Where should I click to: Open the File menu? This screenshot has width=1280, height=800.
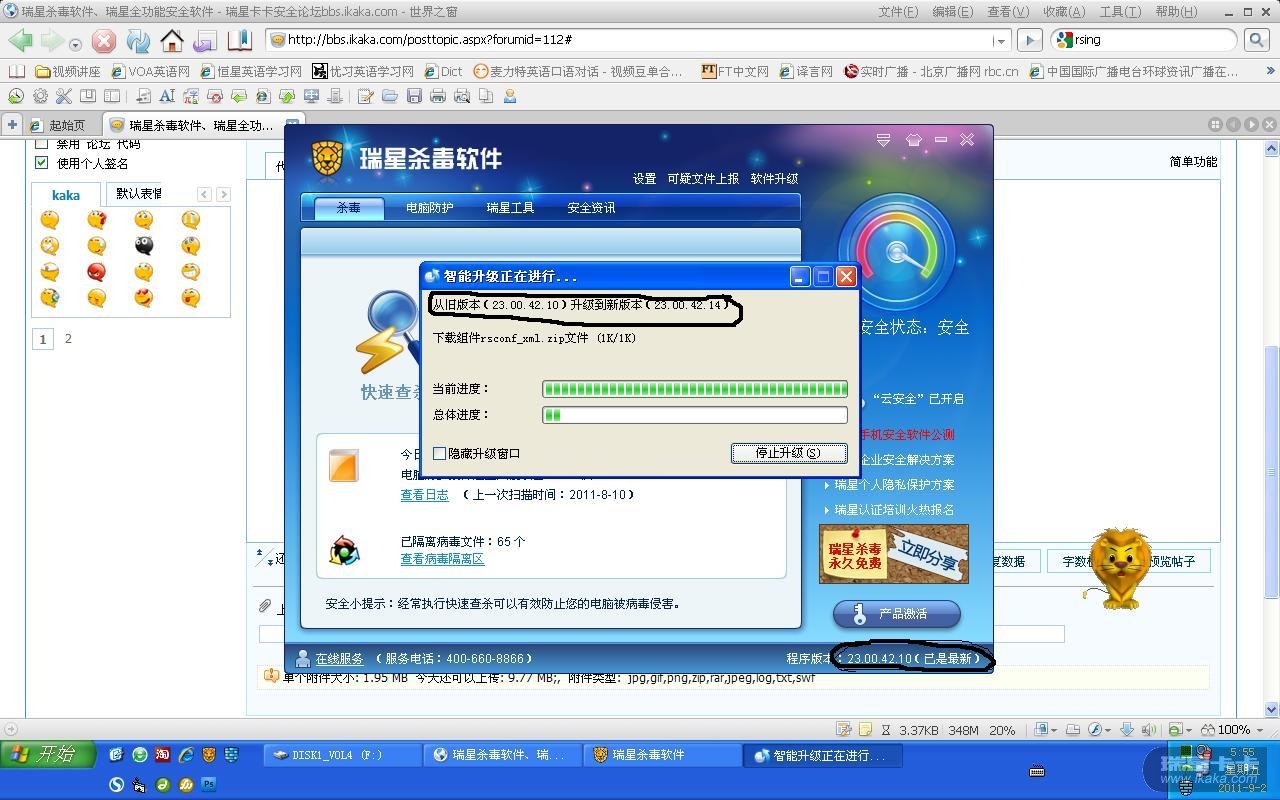tap(898, 12)
